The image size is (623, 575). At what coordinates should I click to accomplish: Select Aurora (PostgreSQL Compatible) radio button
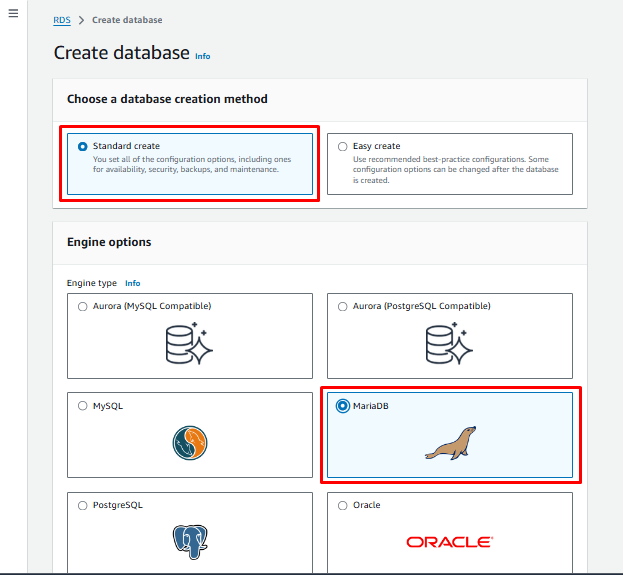point(343,306)
